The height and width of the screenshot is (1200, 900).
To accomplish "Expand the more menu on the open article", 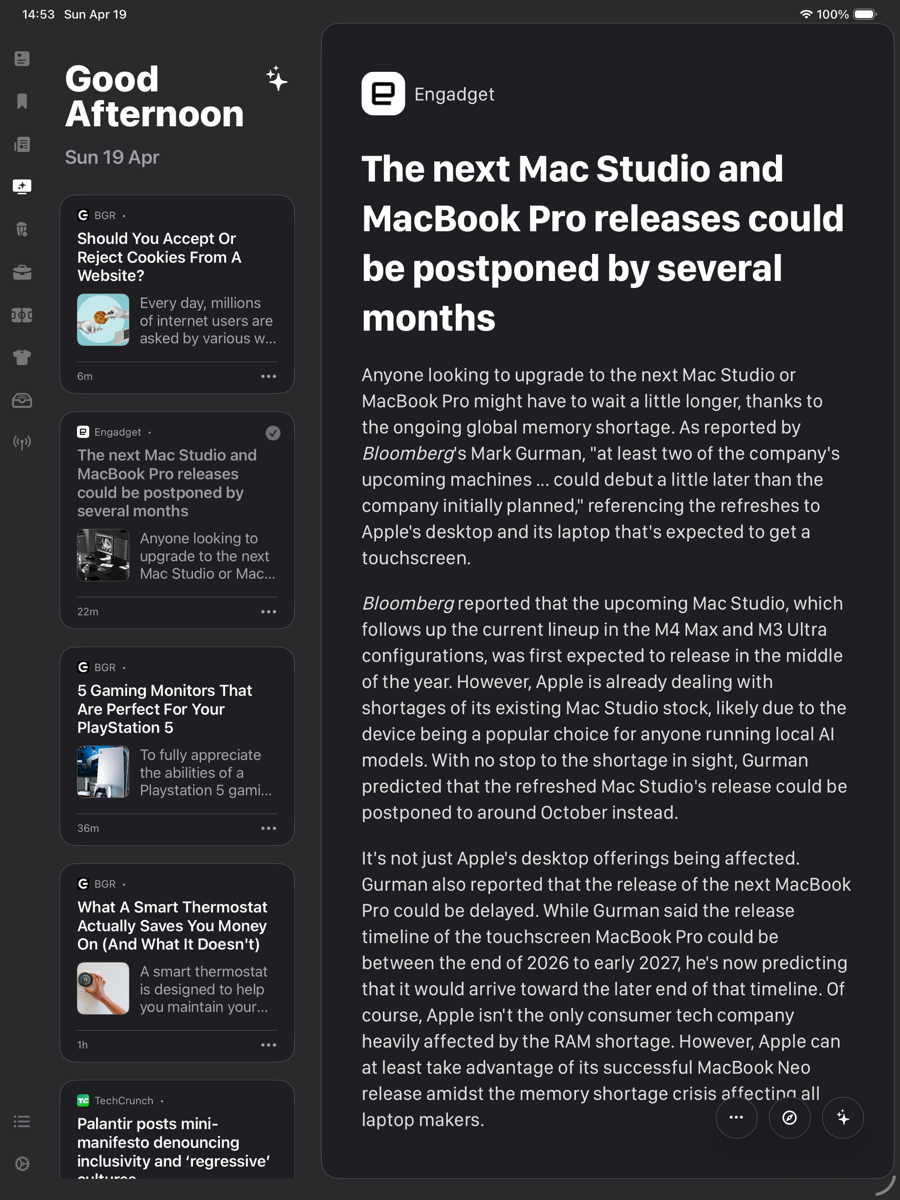I will pos(737,1118).
